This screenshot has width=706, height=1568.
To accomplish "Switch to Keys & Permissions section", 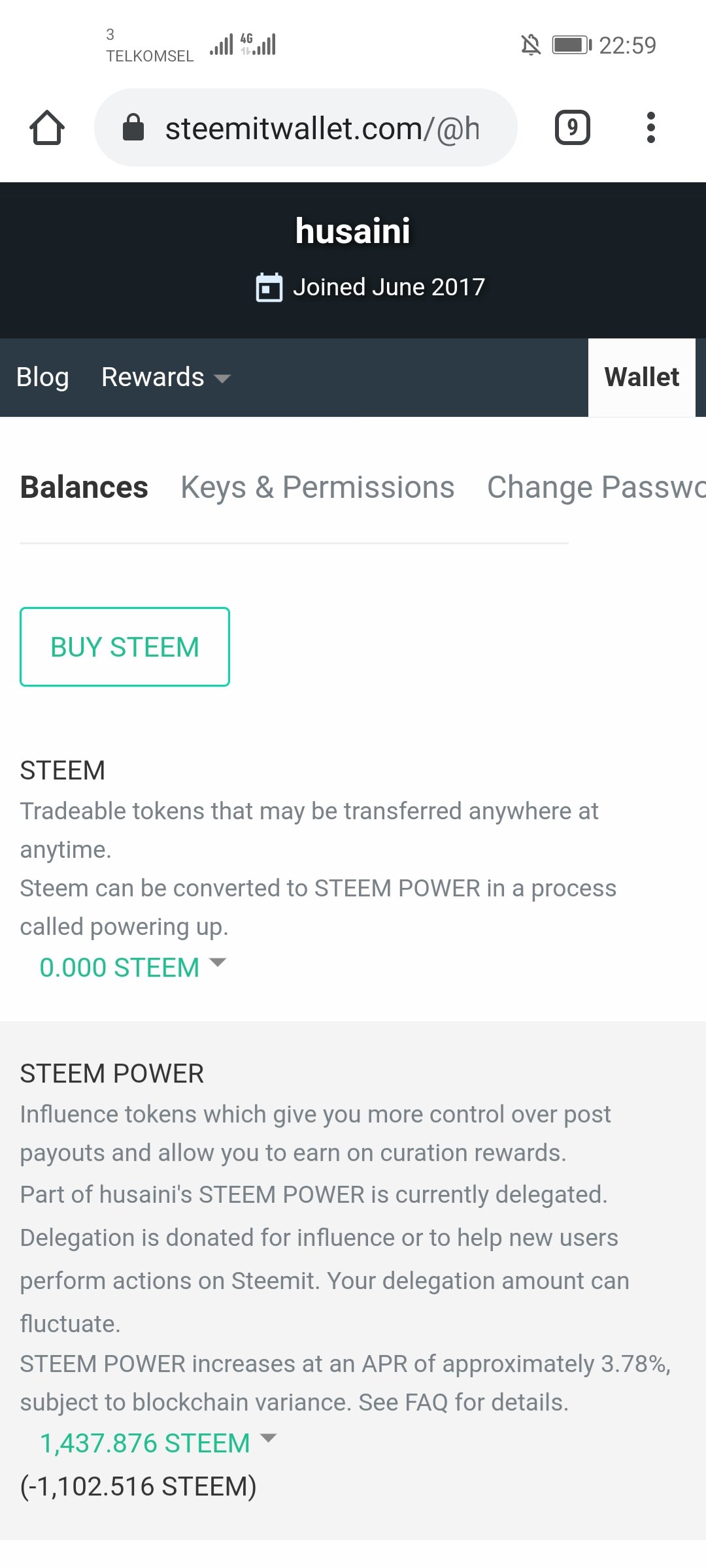I will click(x=318, y=487).
